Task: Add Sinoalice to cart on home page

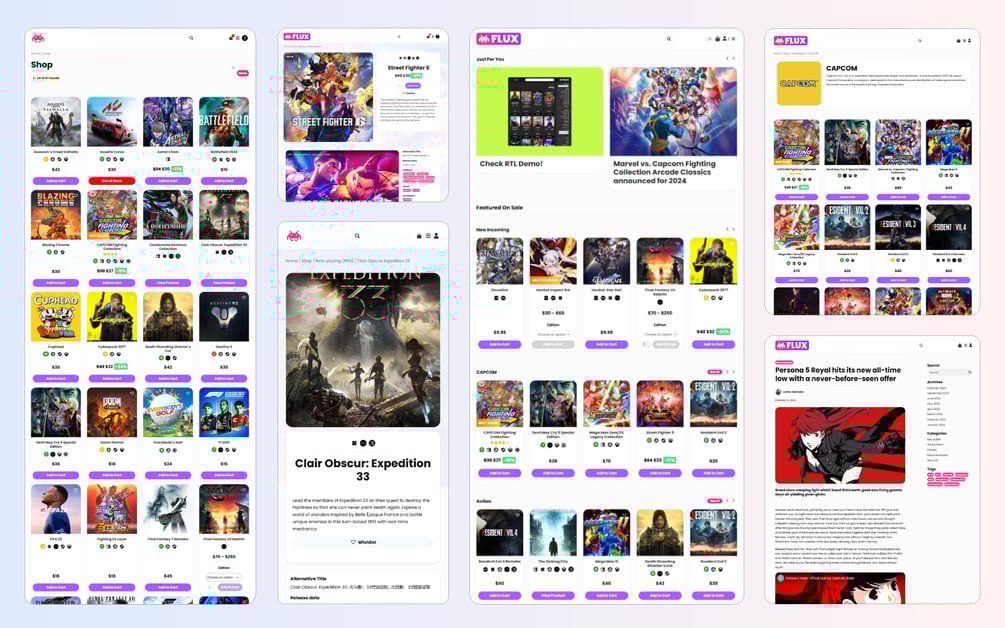Action: (499, 345)
